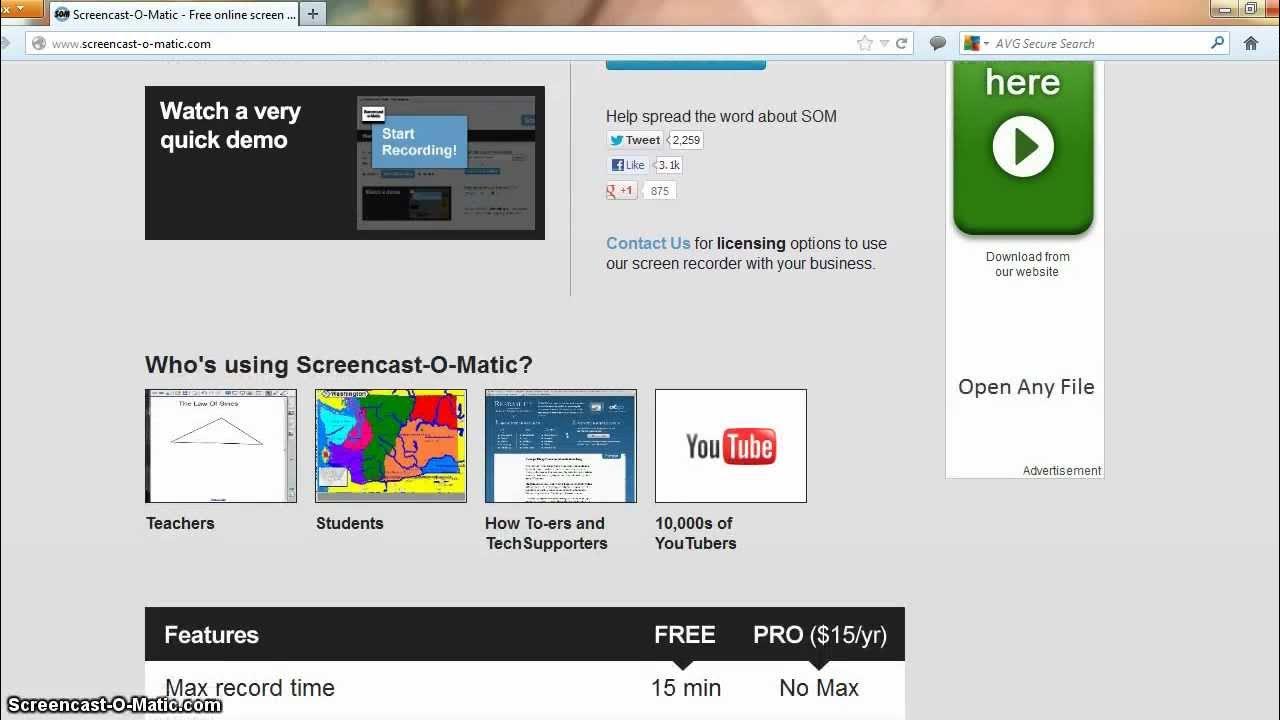Reload the page using the refresh icon
This screenshot has height=720, width=1280.
tap(901, 43)
